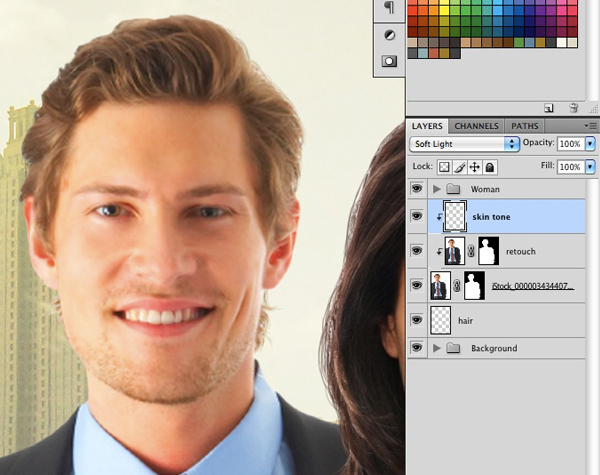Open the Paragraph panel icon
Viewport: 600px width, 475px height.
[x=389, y=8]
